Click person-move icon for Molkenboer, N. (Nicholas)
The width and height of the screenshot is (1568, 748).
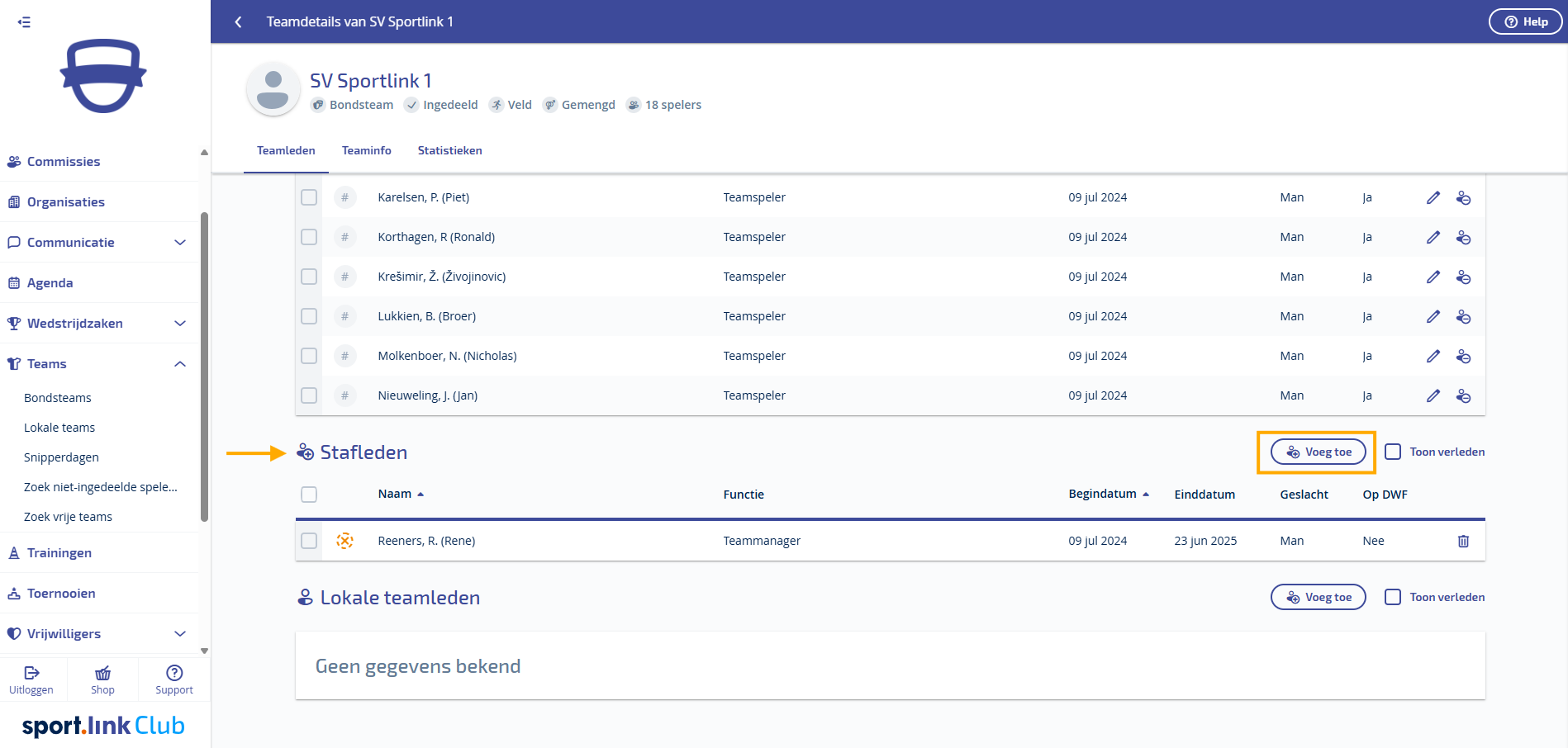point(1463,356)
